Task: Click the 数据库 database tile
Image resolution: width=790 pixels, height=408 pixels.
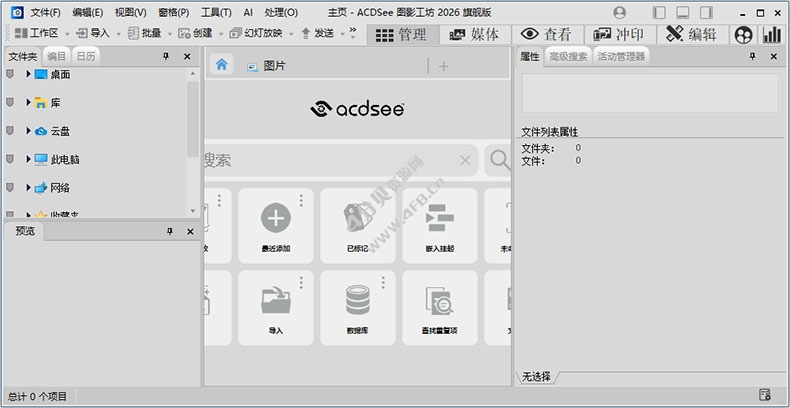Action: (x=358, y=306)
